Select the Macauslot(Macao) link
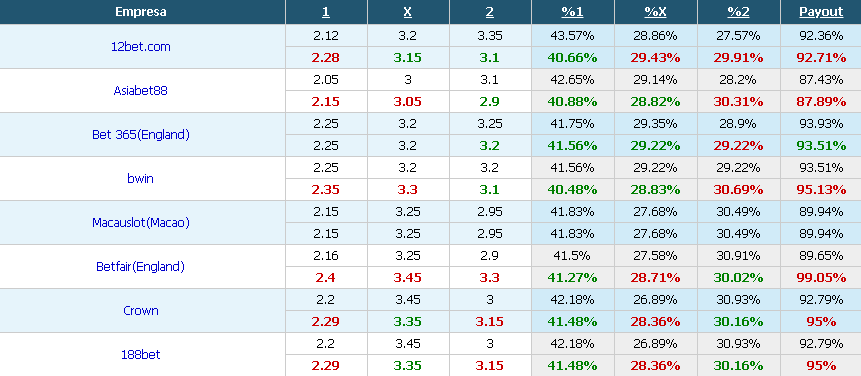 point(141,222)
